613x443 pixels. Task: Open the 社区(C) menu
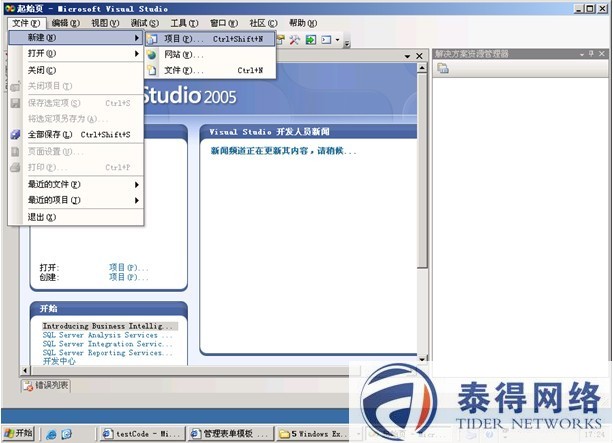click(x=263, y=23)
